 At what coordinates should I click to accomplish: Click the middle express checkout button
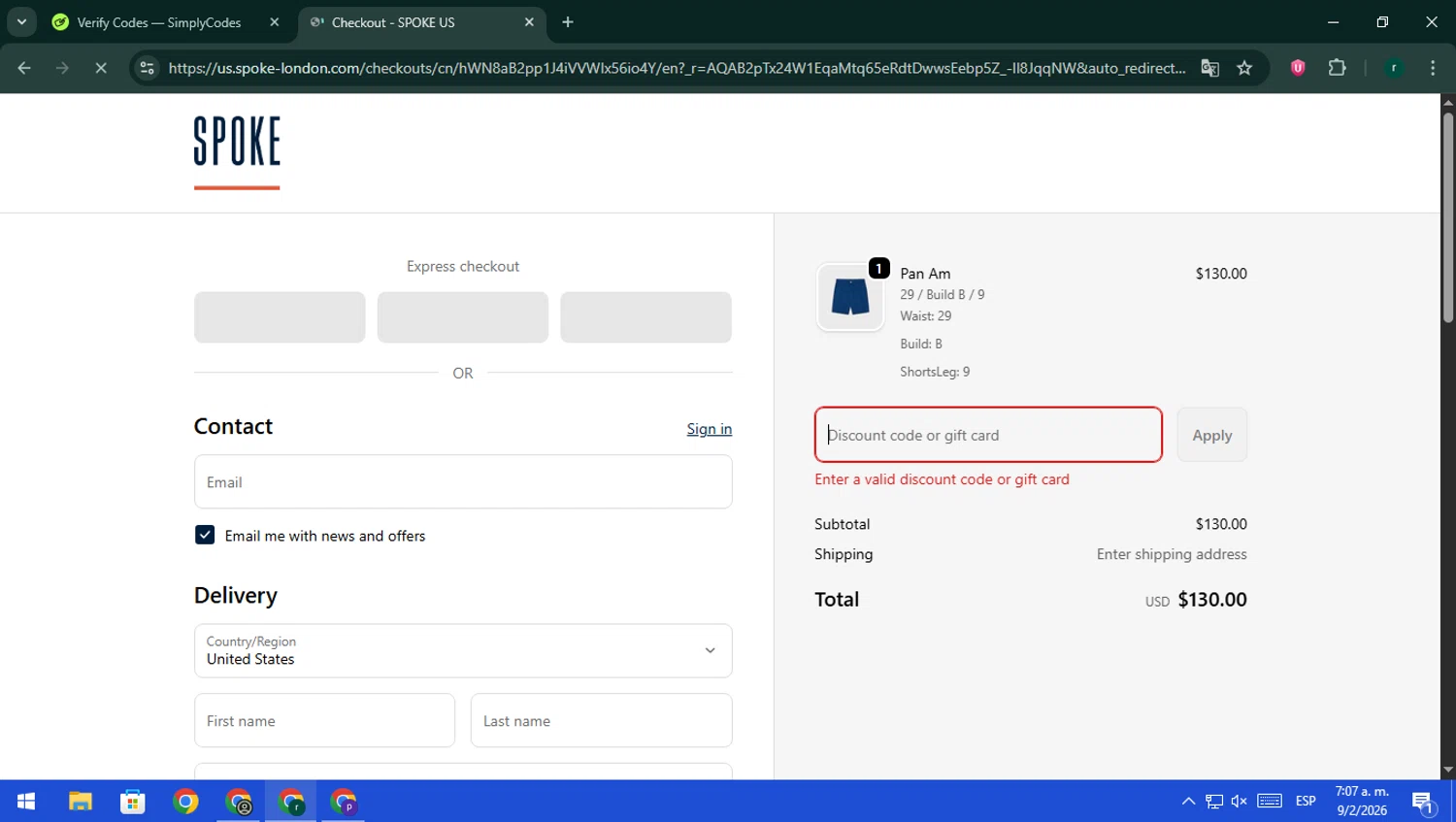(463, 317)
